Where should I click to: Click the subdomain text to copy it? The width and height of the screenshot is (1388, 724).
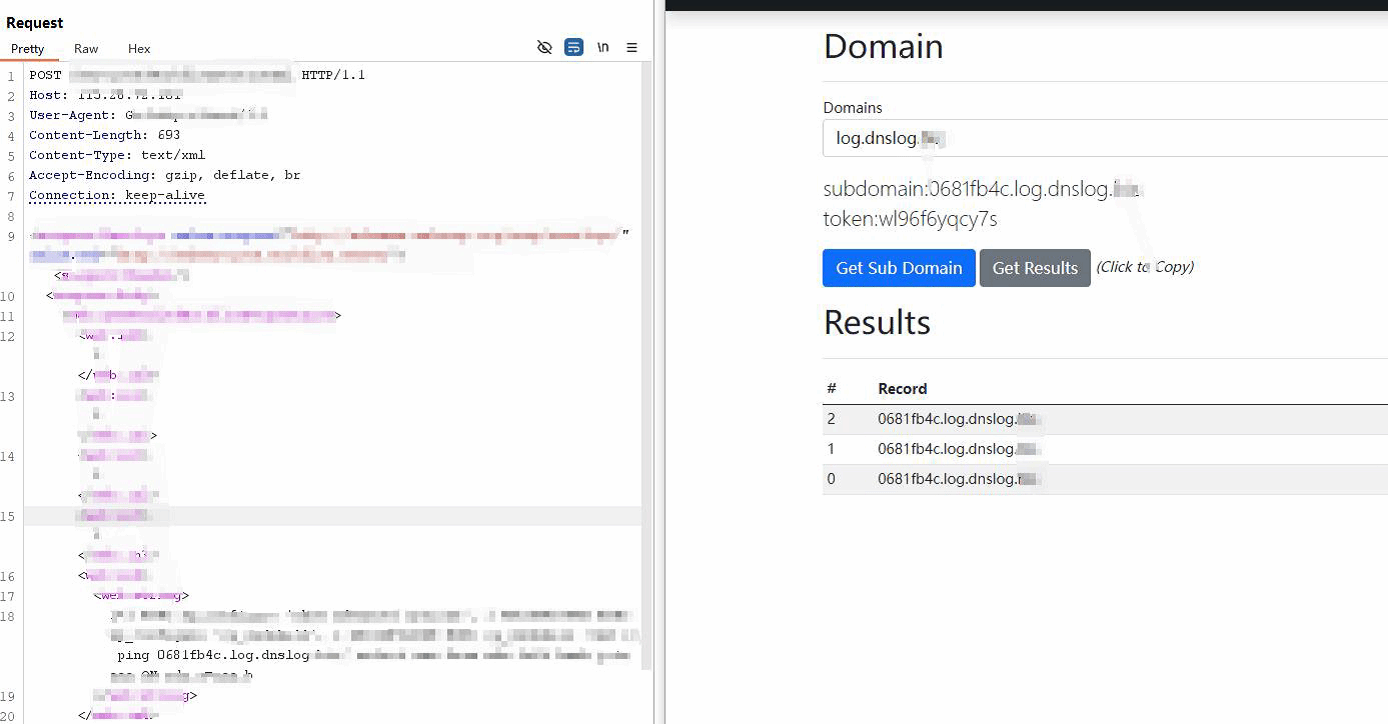[980, 189]
